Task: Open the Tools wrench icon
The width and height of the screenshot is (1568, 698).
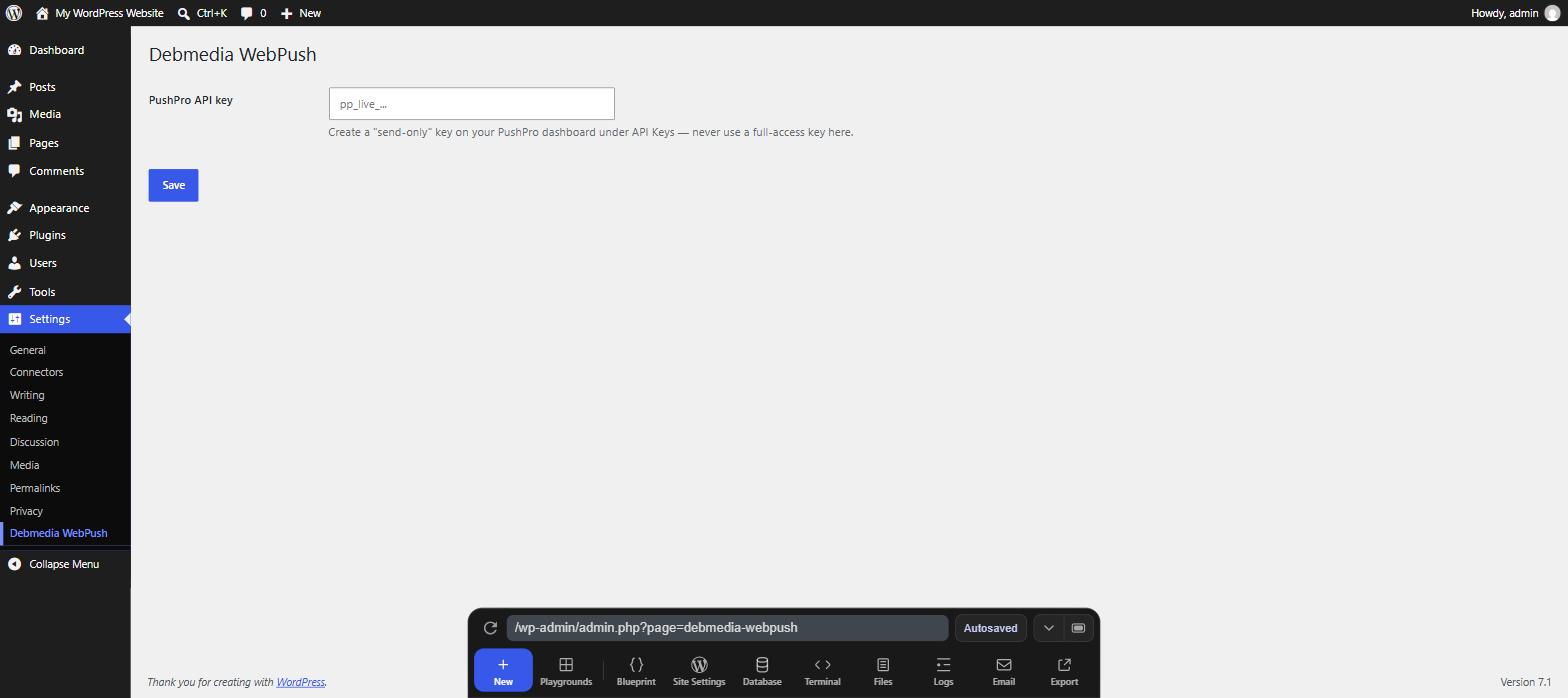Action: (14, 292)
